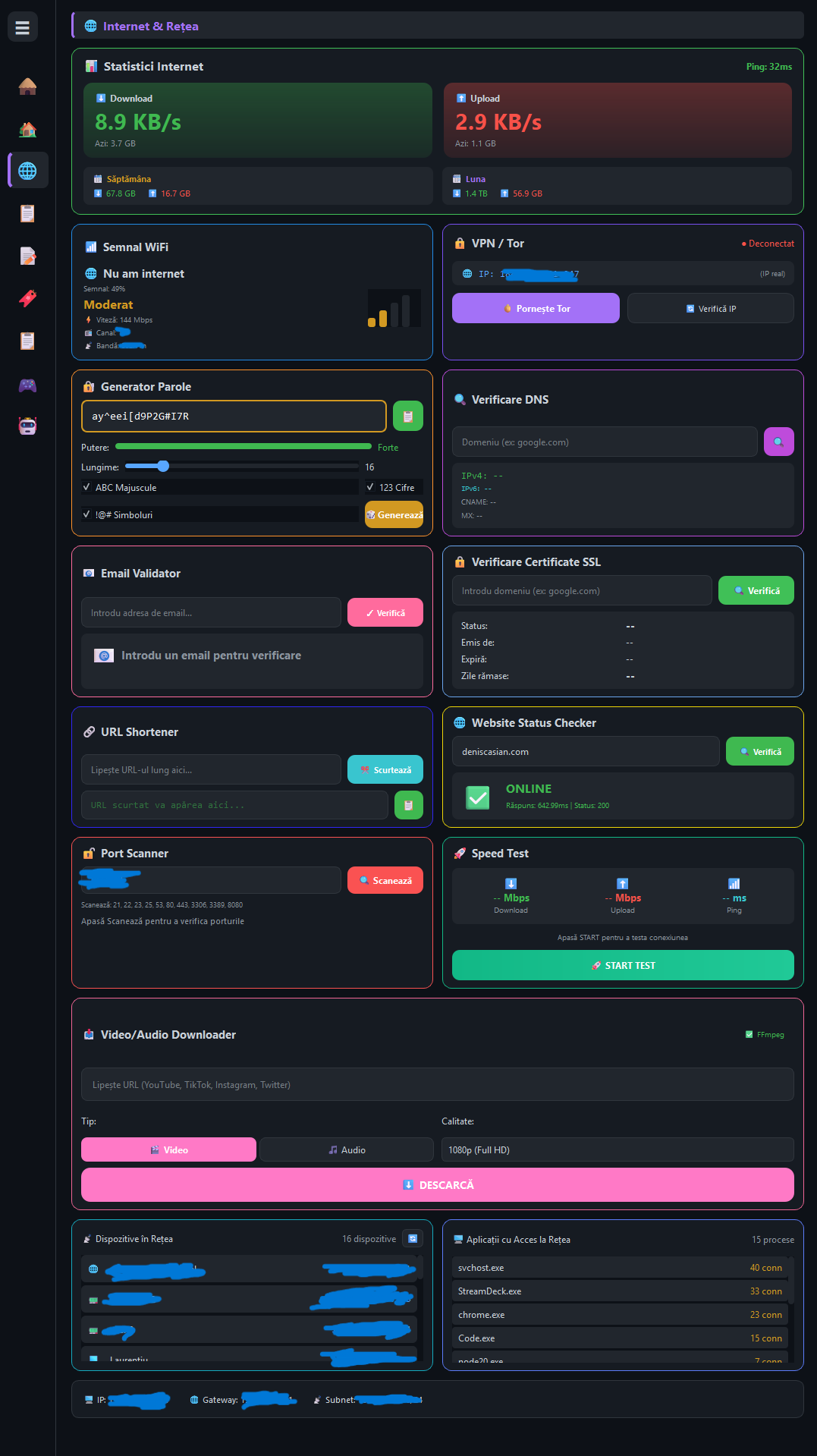This screenshot has width=817, height=1456.
Task: Click the Verifică IP button
Action: tap(710, 308)
